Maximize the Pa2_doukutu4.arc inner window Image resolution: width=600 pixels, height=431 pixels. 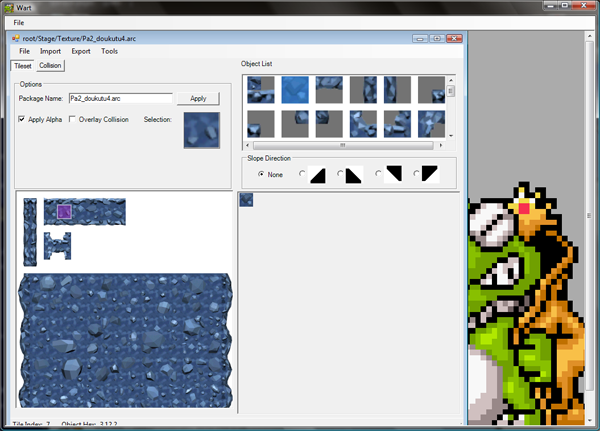click(x=437, y=38)
